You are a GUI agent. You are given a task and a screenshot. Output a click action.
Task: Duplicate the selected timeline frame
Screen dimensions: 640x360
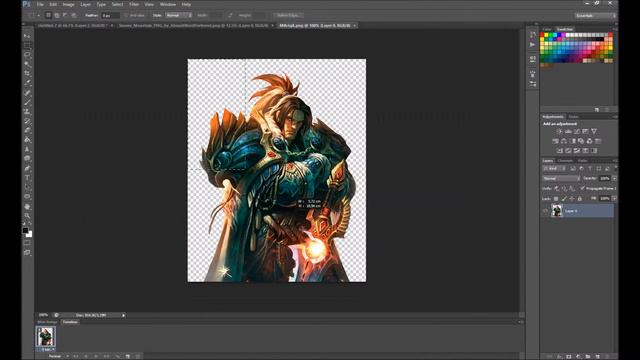pos(127,356)
